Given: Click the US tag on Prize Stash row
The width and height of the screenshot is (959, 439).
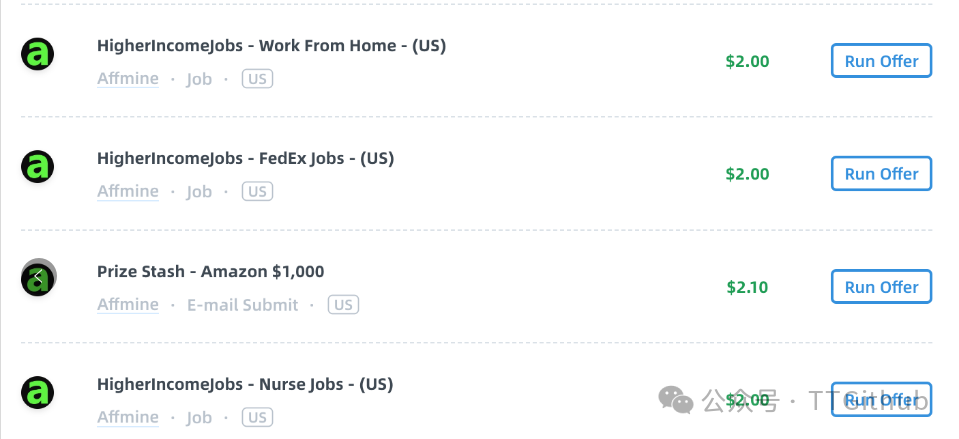Looking at the screenshot, I should [343, 304].
